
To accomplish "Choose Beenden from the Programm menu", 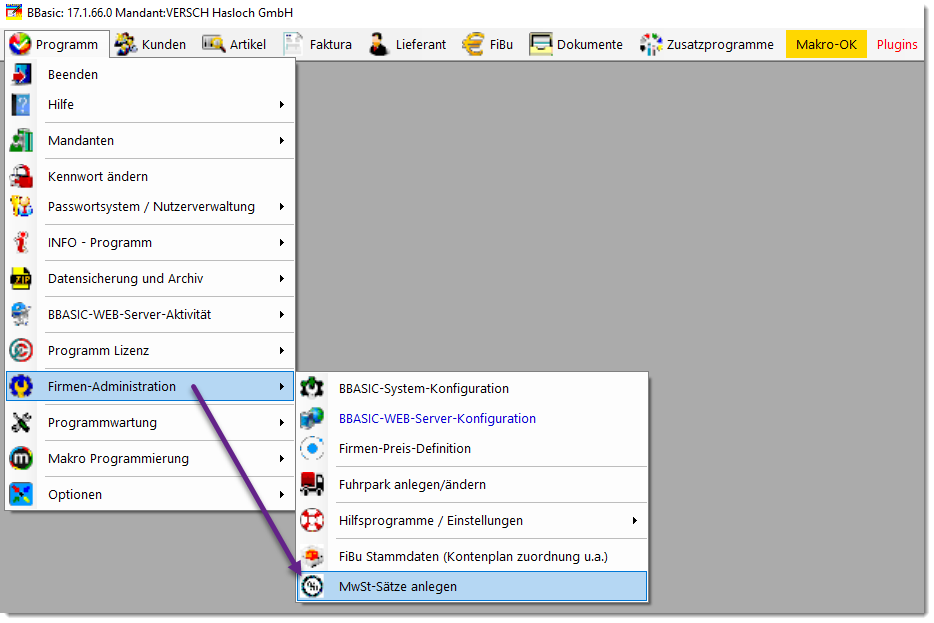I will tap(150, 74).
